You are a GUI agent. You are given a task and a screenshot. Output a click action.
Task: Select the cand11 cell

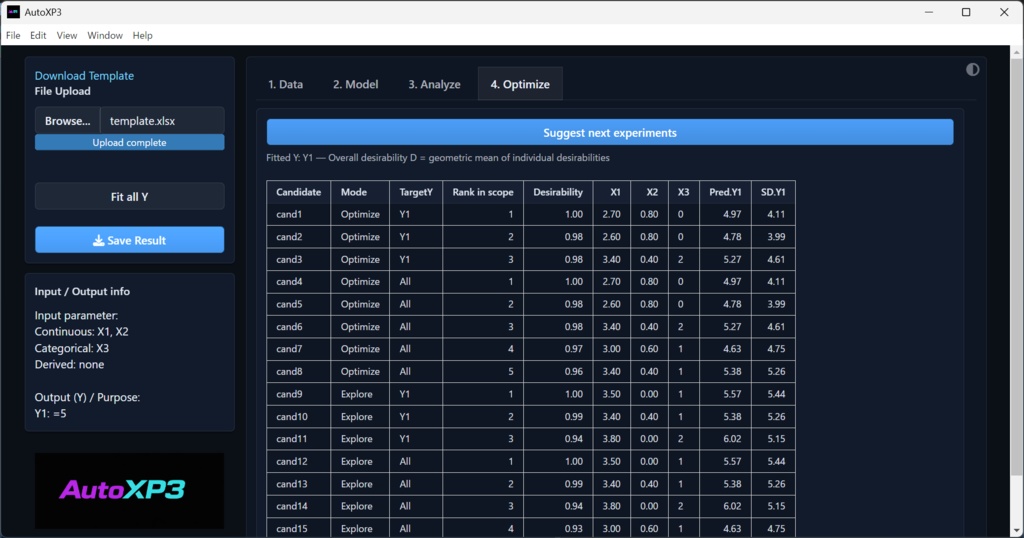[x=298, y=439]
